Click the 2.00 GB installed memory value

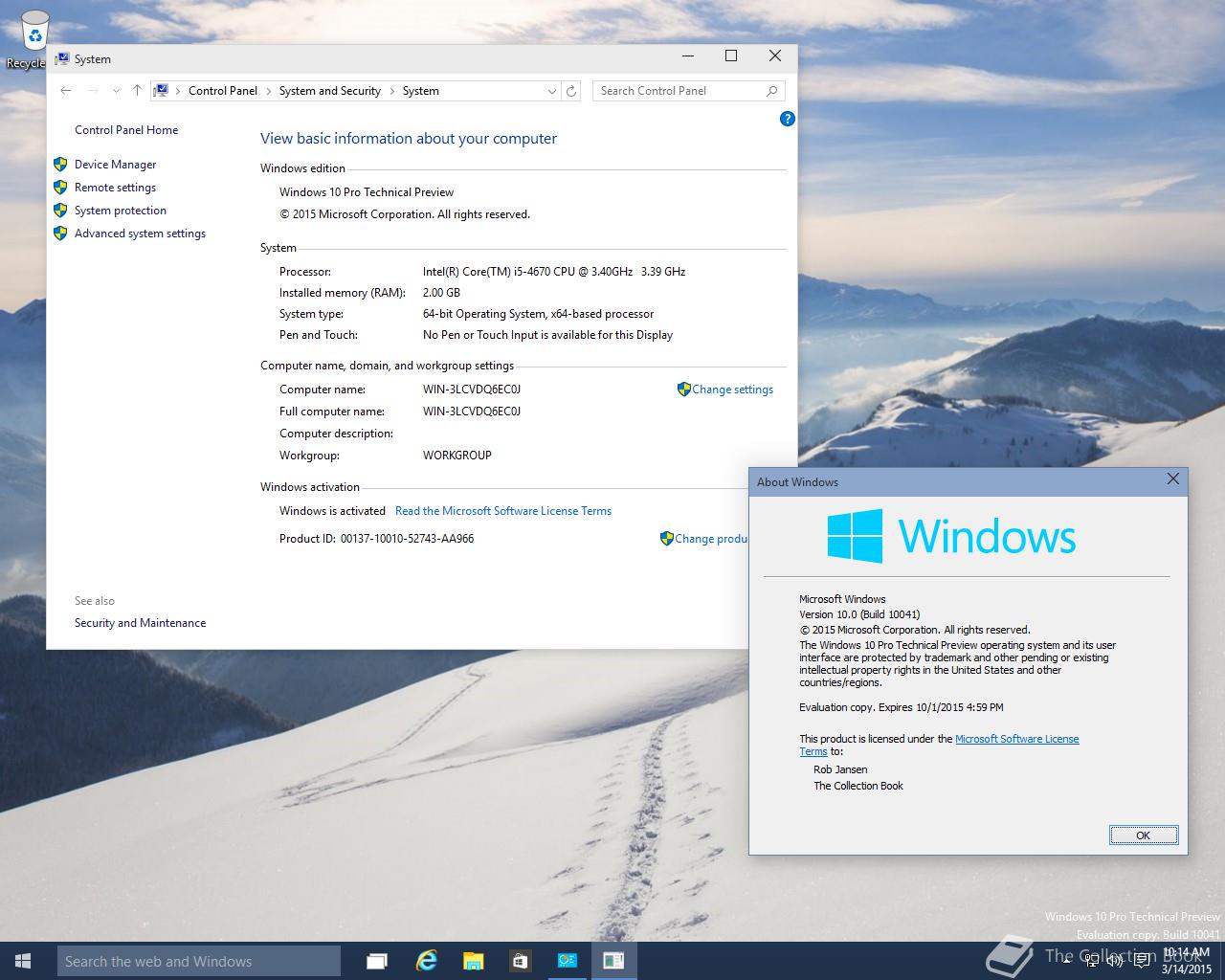(441, 293)
